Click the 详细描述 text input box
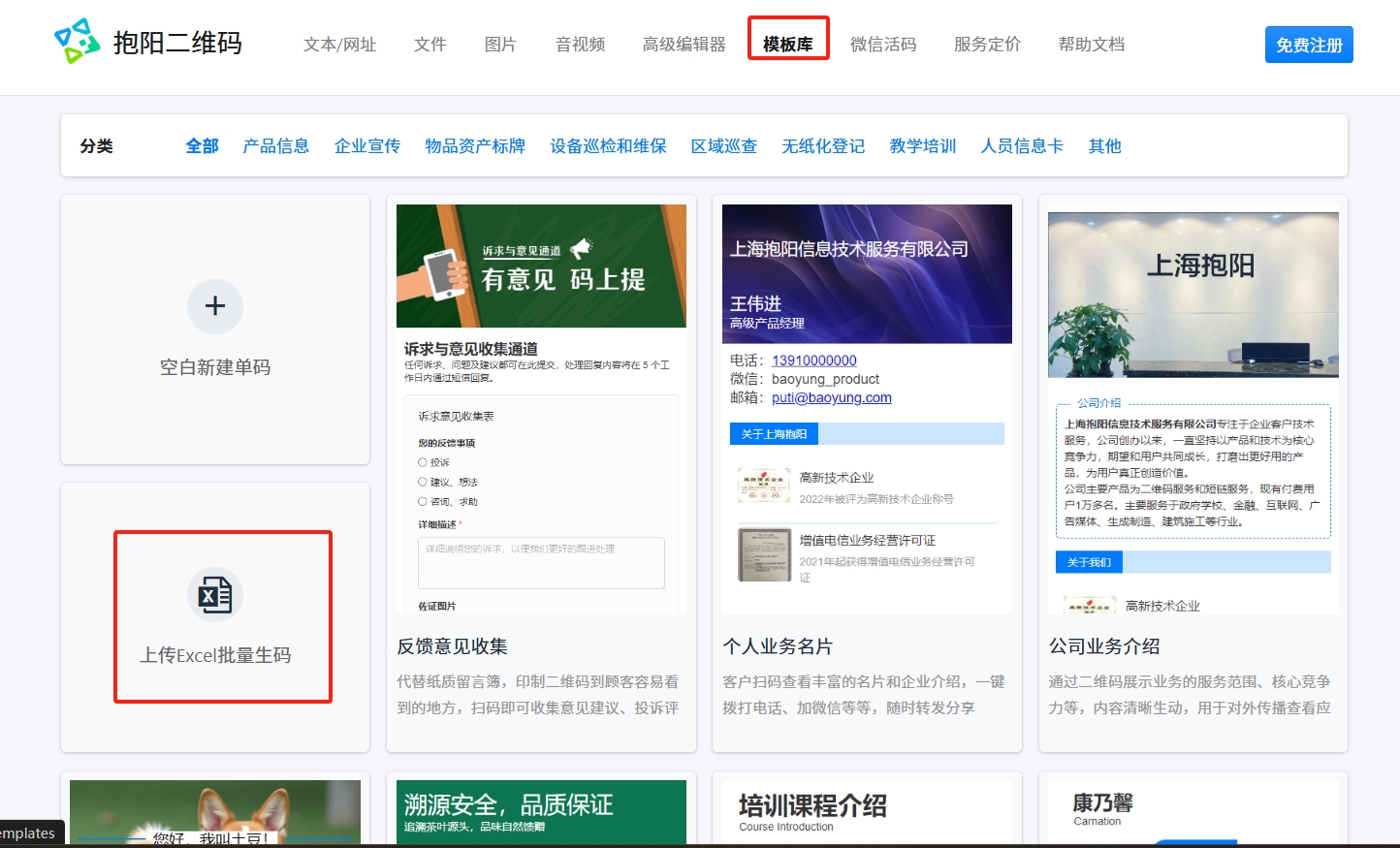 pos(541,563)
